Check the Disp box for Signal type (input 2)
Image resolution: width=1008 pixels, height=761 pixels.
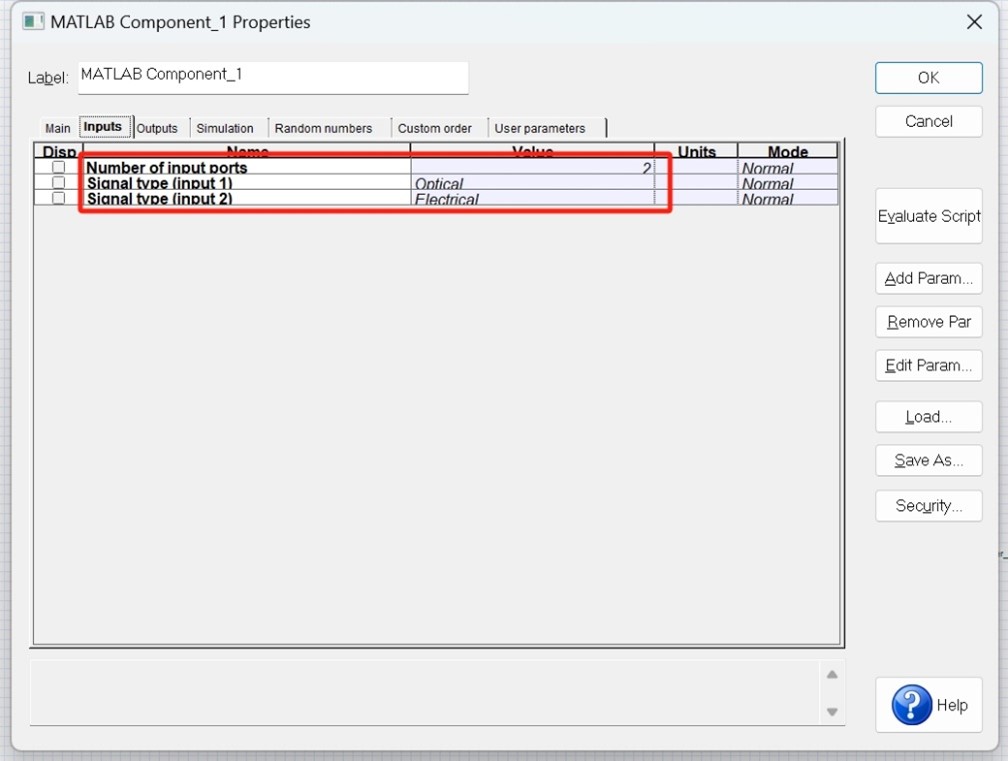[61, 199]
